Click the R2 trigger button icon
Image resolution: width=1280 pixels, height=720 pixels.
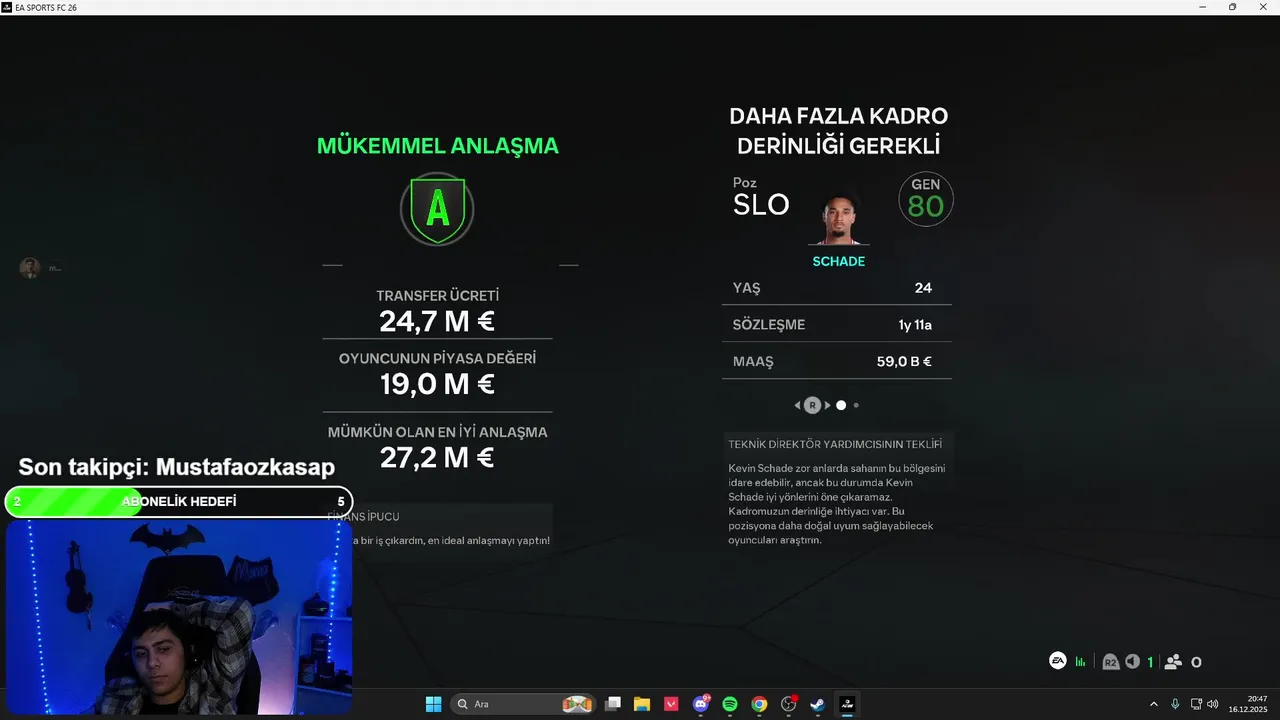tap(1110, 661)
